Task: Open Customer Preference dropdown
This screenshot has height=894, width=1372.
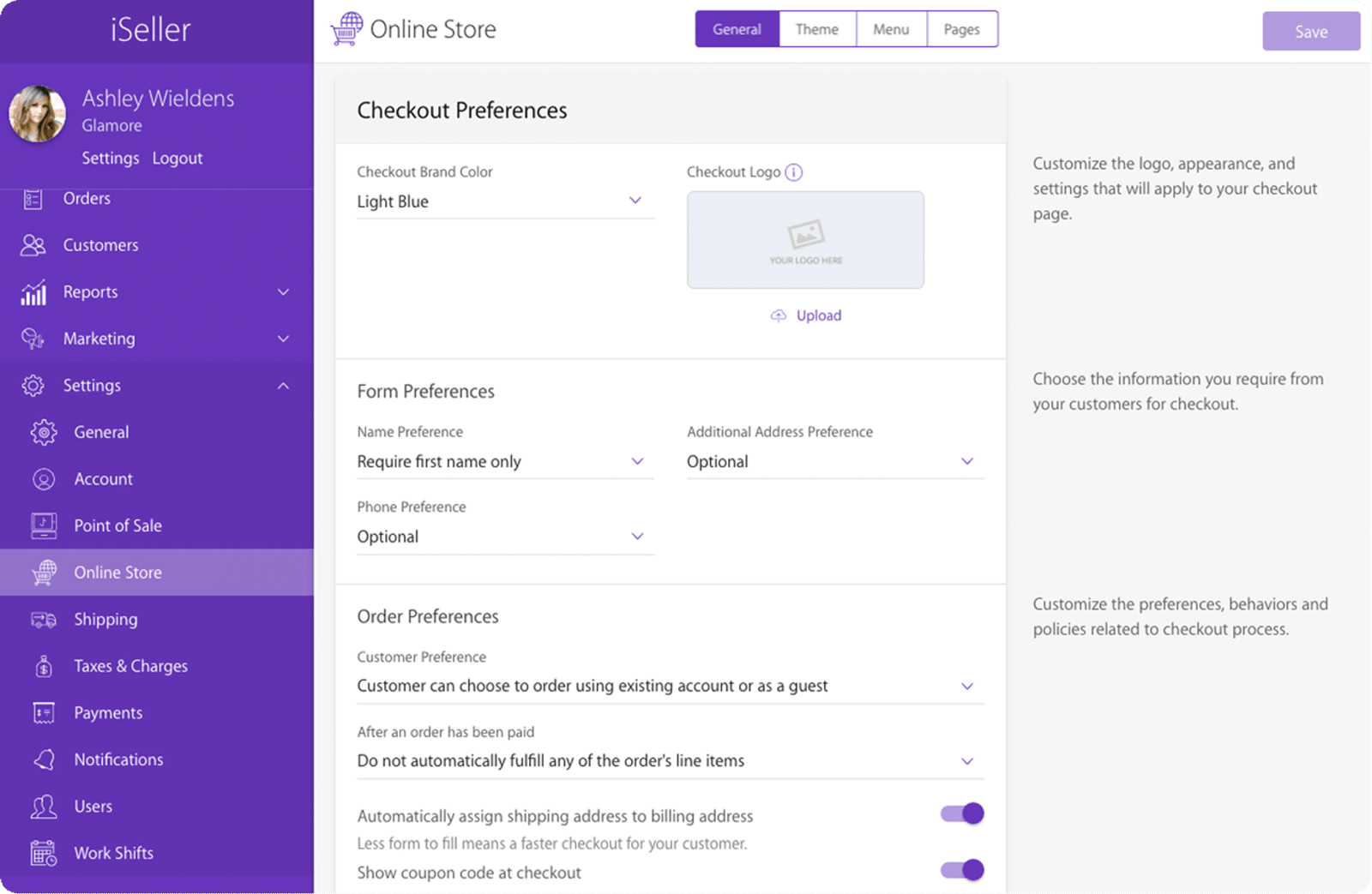Action: click(671, 686)
